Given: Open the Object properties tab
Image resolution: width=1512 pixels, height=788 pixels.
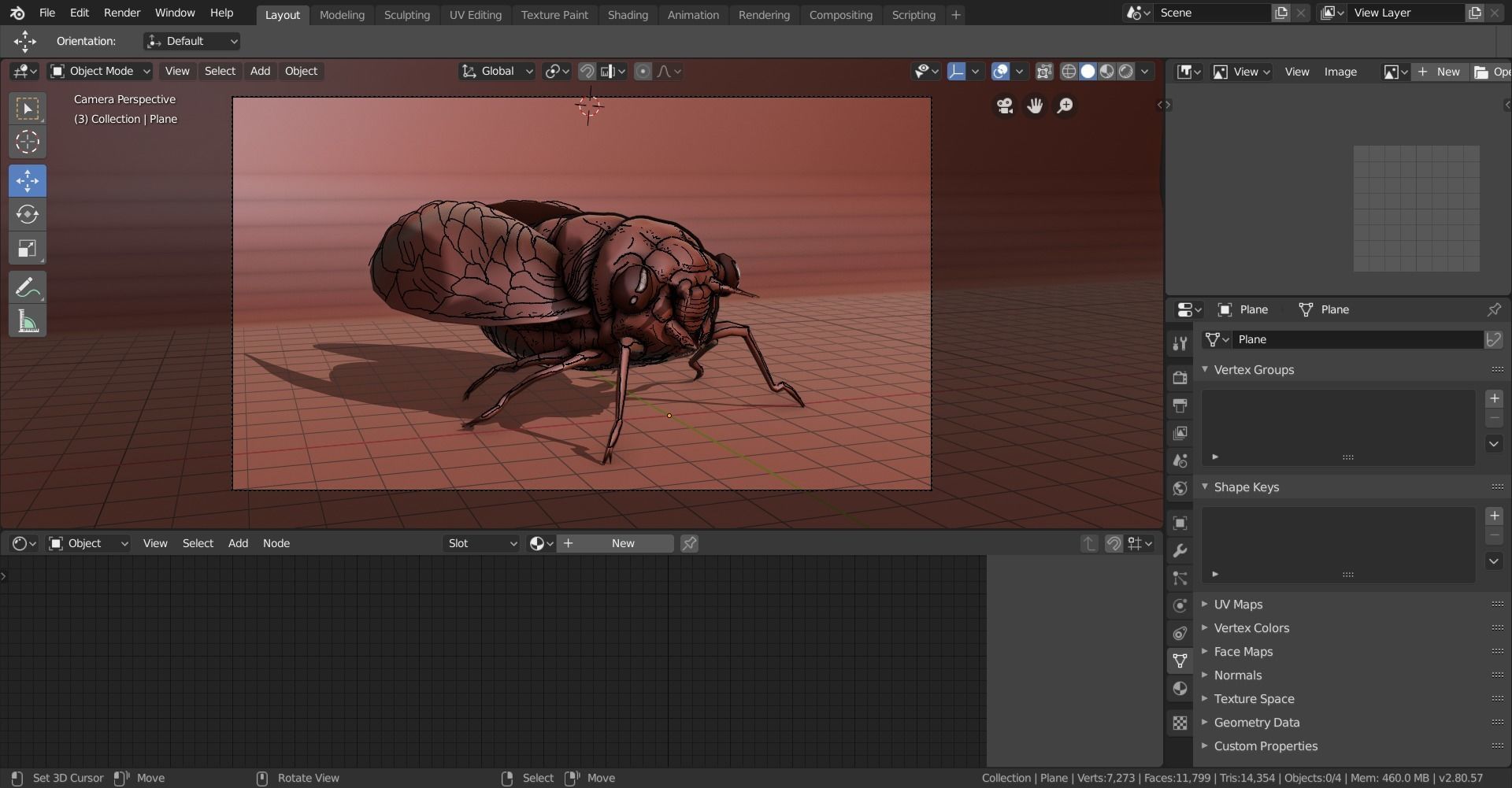Looking at the screenshot, I should click(x=1180, y=523).
